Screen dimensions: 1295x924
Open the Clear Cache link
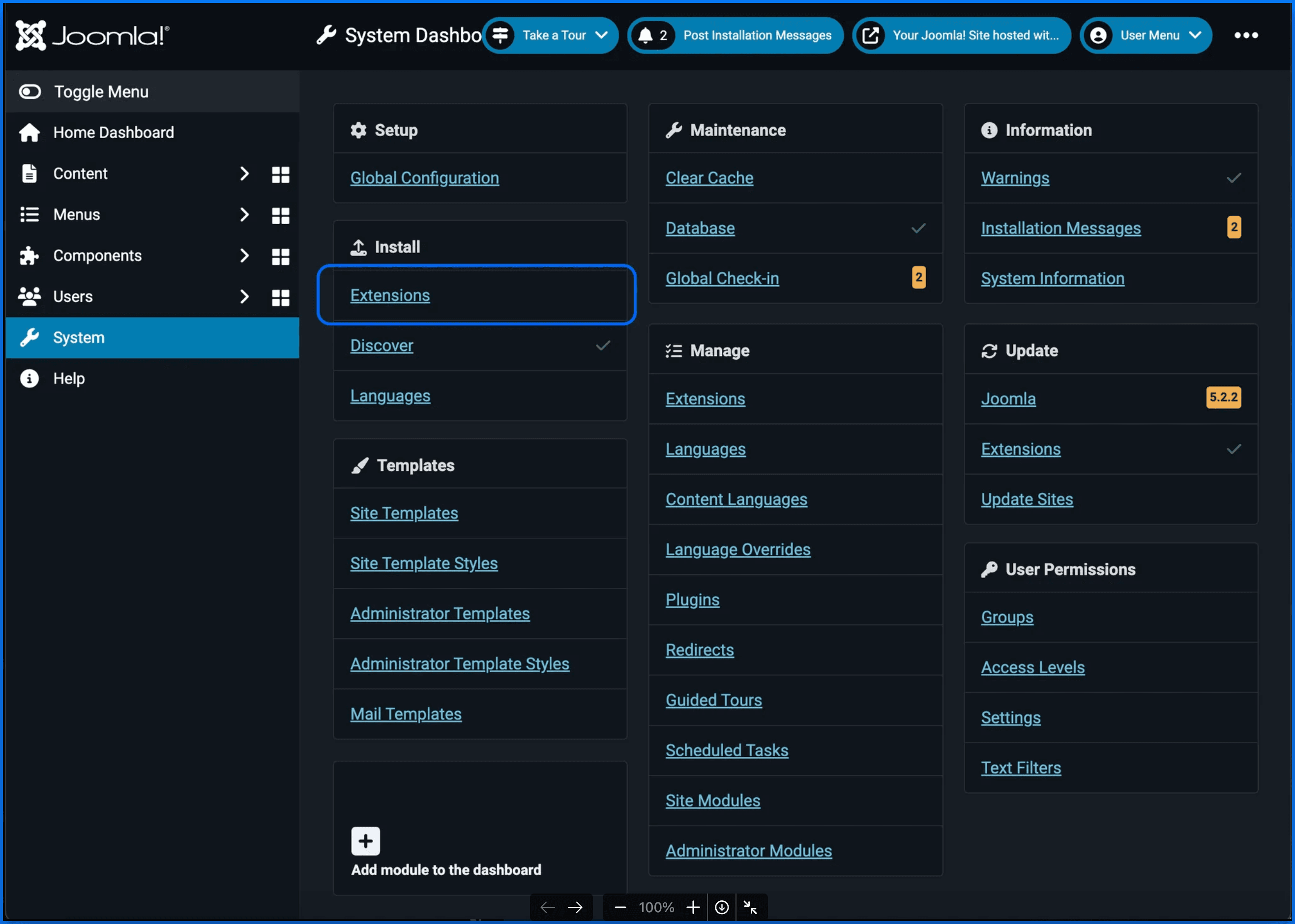coord(709,178)
